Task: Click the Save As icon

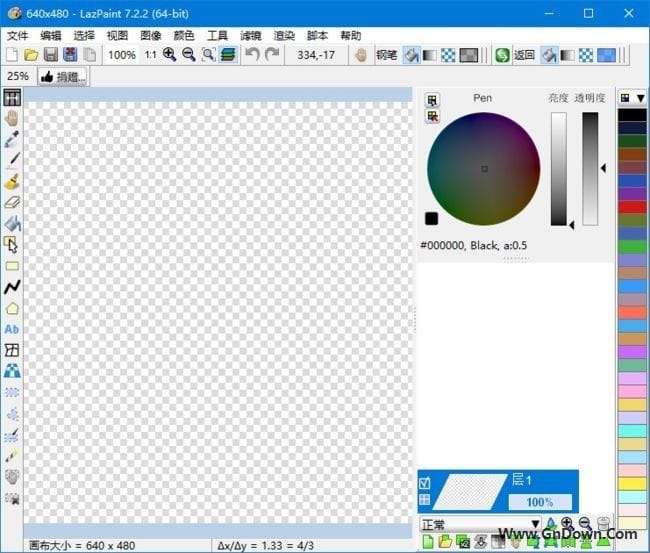Action: 70,55
